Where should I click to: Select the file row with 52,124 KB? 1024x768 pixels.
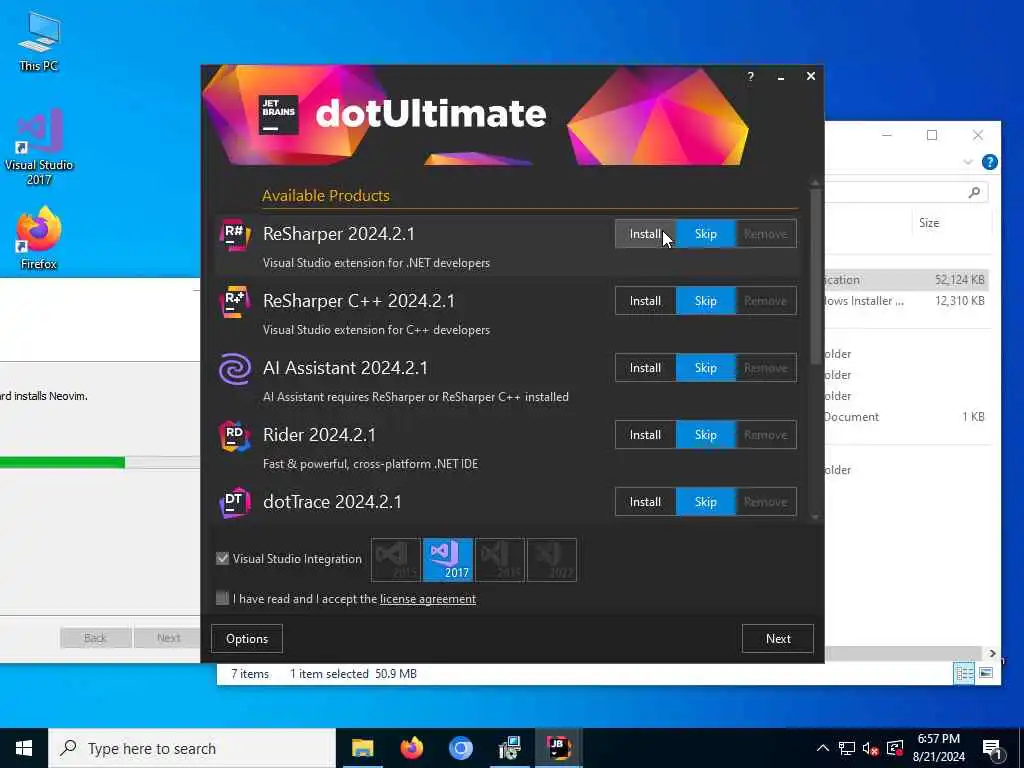[x=907, y=280]
